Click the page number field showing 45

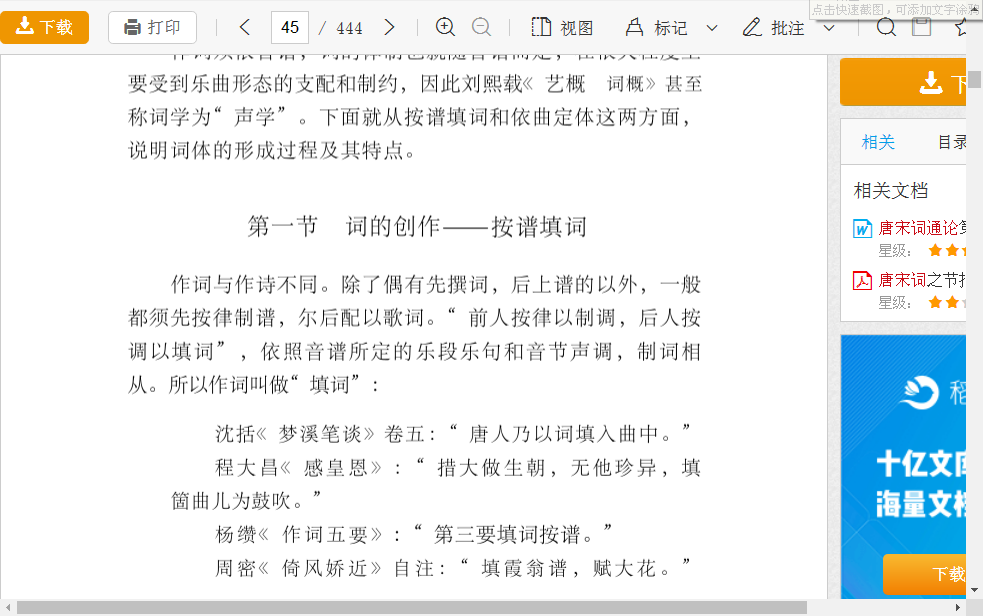290,27
